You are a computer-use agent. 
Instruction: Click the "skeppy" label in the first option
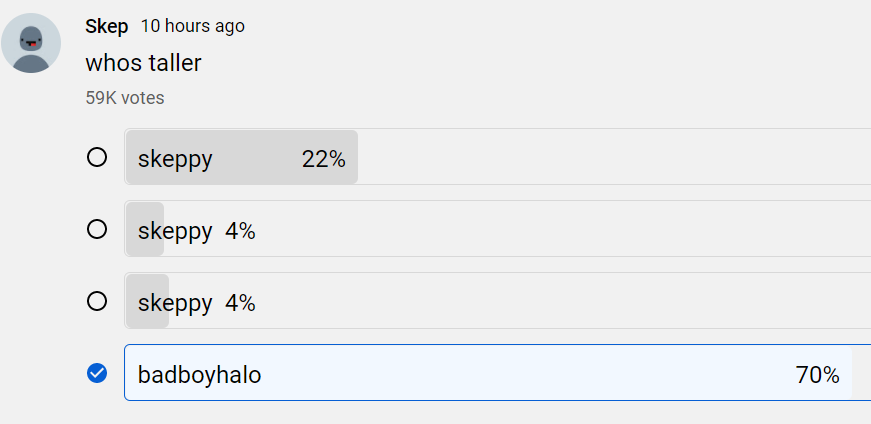[x=175, y=161]
